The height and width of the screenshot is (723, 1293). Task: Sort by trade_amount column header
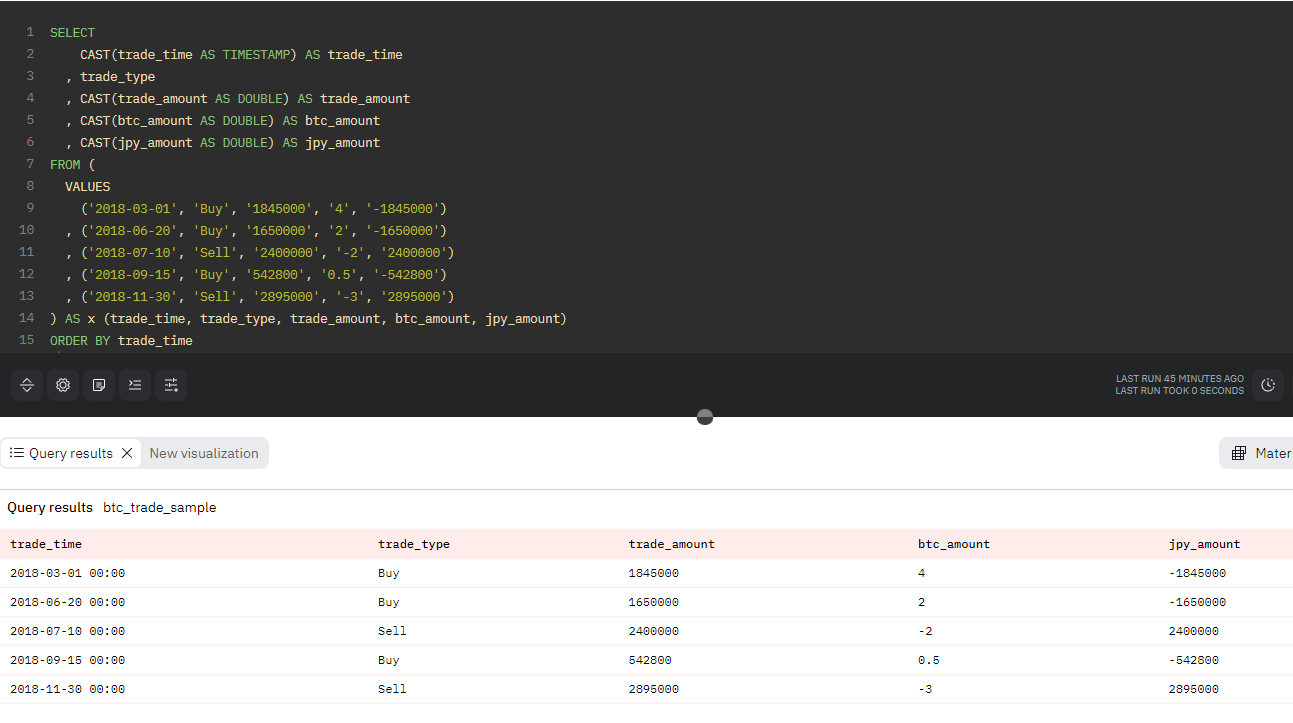point(672,544)
